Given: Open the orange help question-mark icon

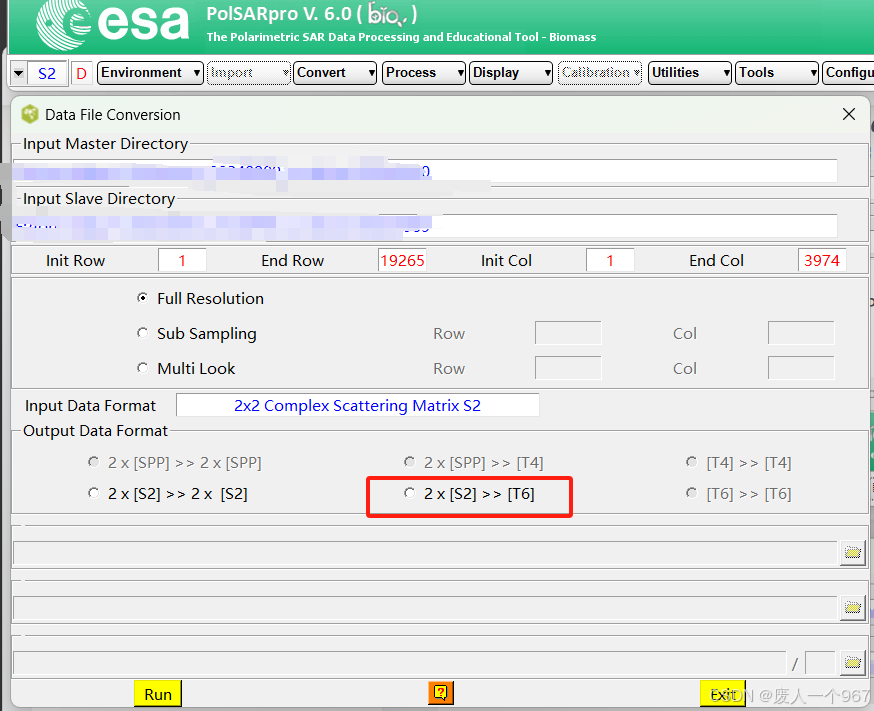Looking at the screenshot, I should tap(440, 693).
